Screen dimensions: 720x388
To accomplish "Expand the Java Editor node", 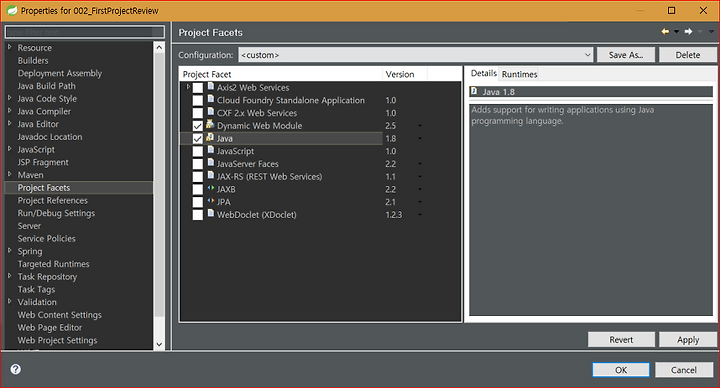I will [x=10, y=123].
